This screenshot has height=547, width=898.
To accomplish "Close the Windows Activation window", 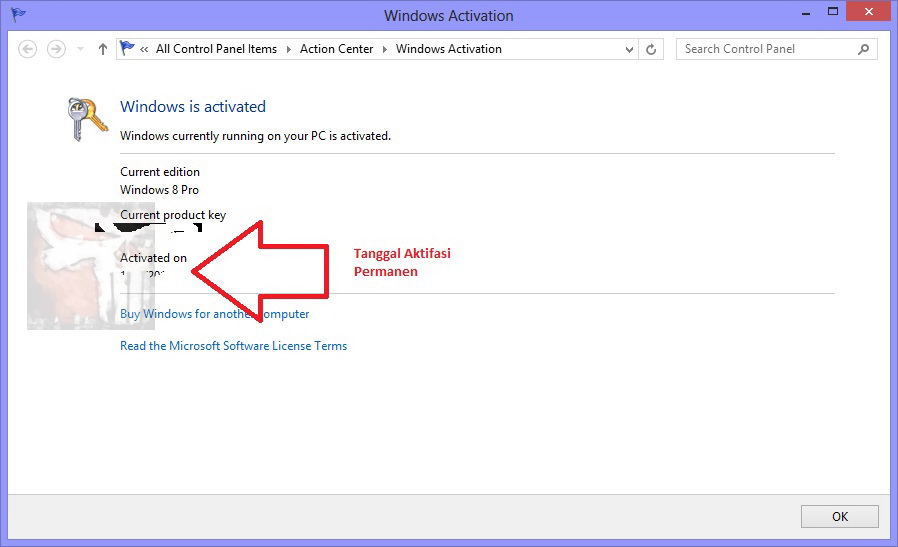I will click(x=868, y=11).
